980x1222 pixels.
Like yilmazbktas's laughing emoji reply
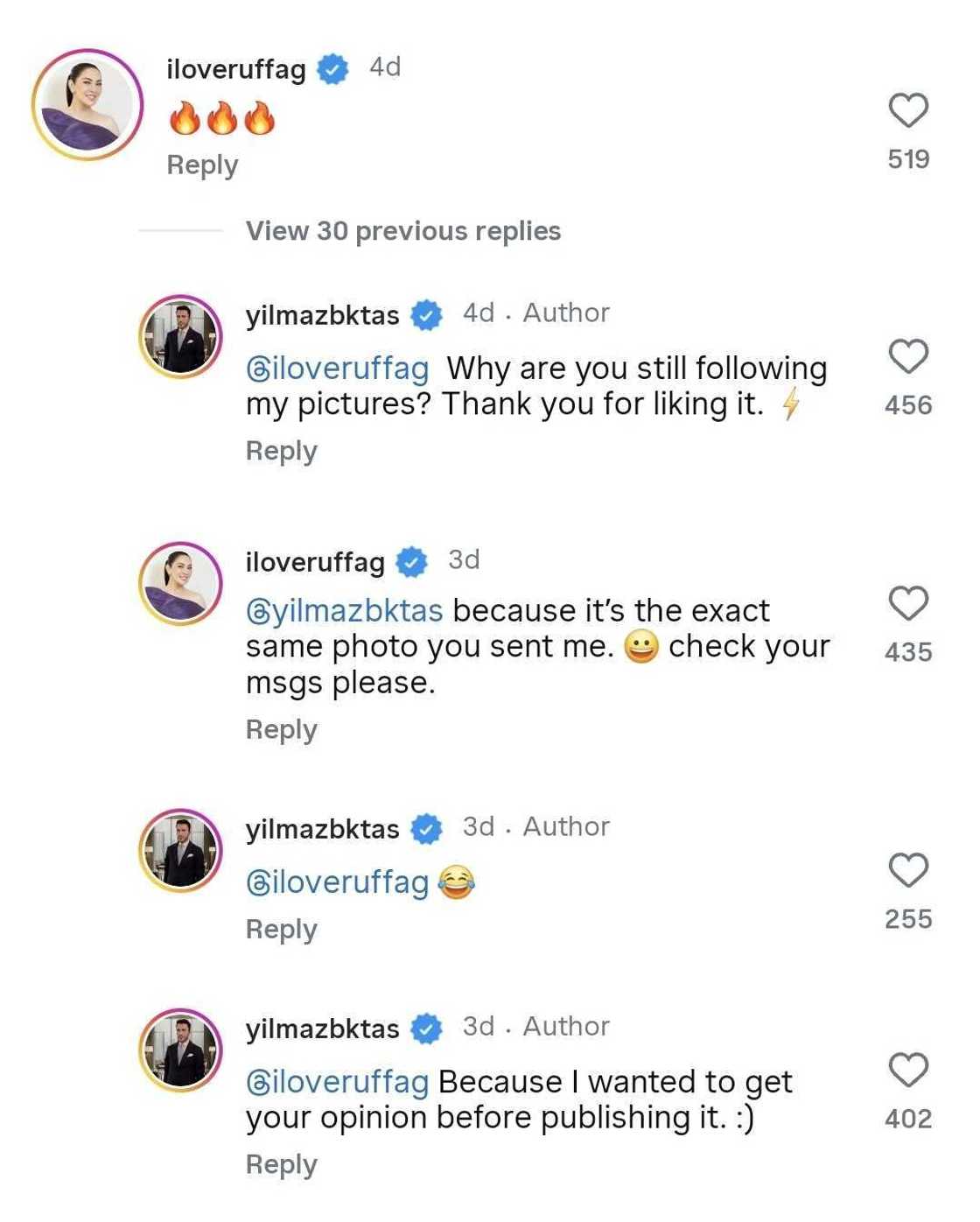(908, 871)
